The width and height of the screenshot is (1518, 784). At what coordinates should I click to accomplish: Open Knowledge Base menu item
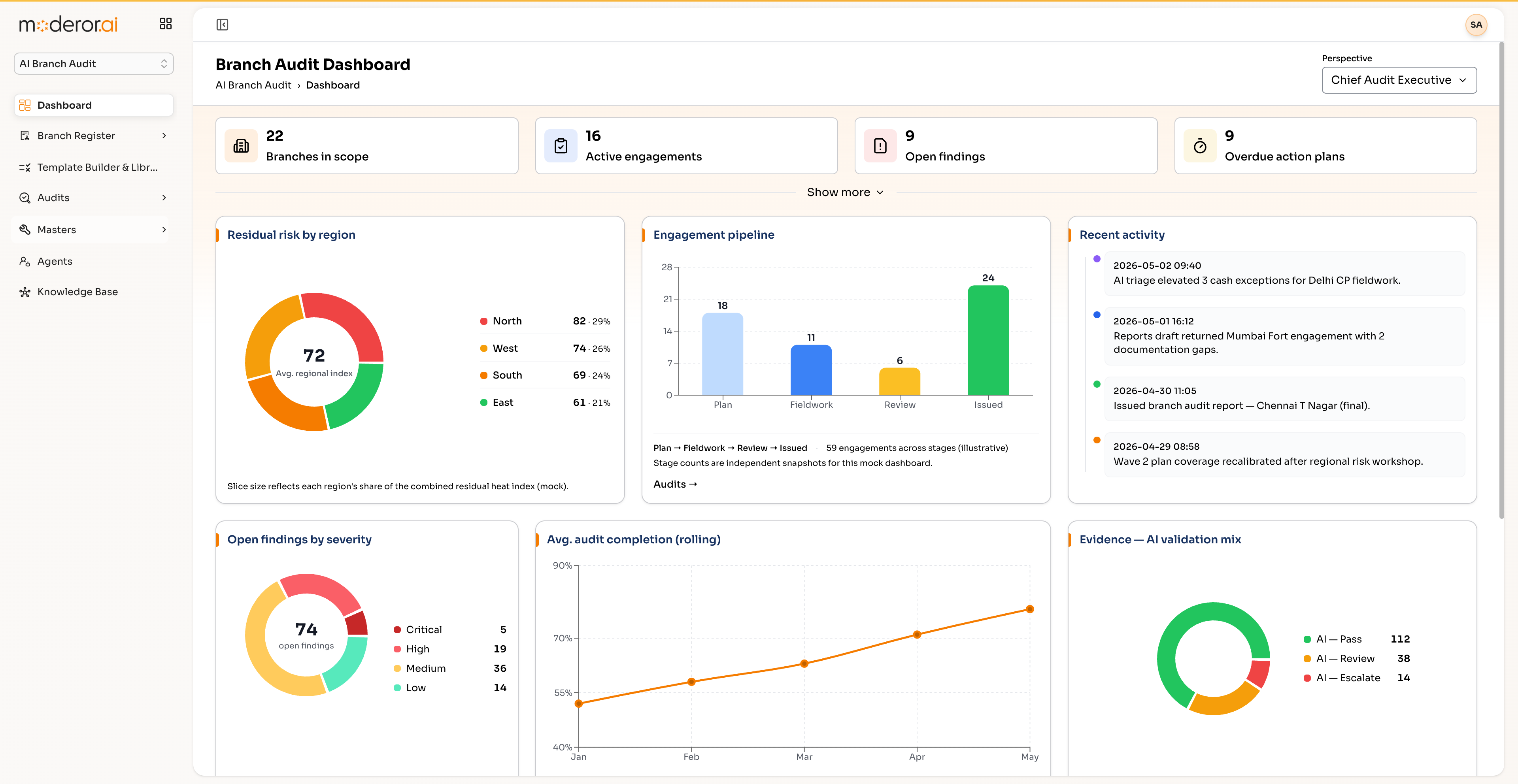coord(94,292)
